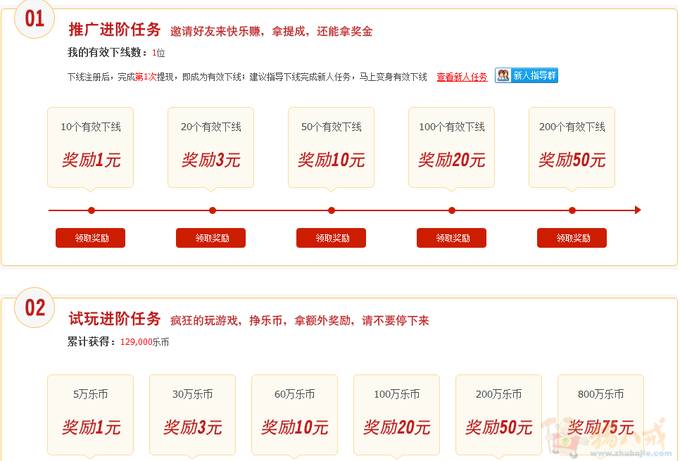680x461 pixels.
Task: Pick the 200万乐币 奖励50元 card
Action: (499, 415)
